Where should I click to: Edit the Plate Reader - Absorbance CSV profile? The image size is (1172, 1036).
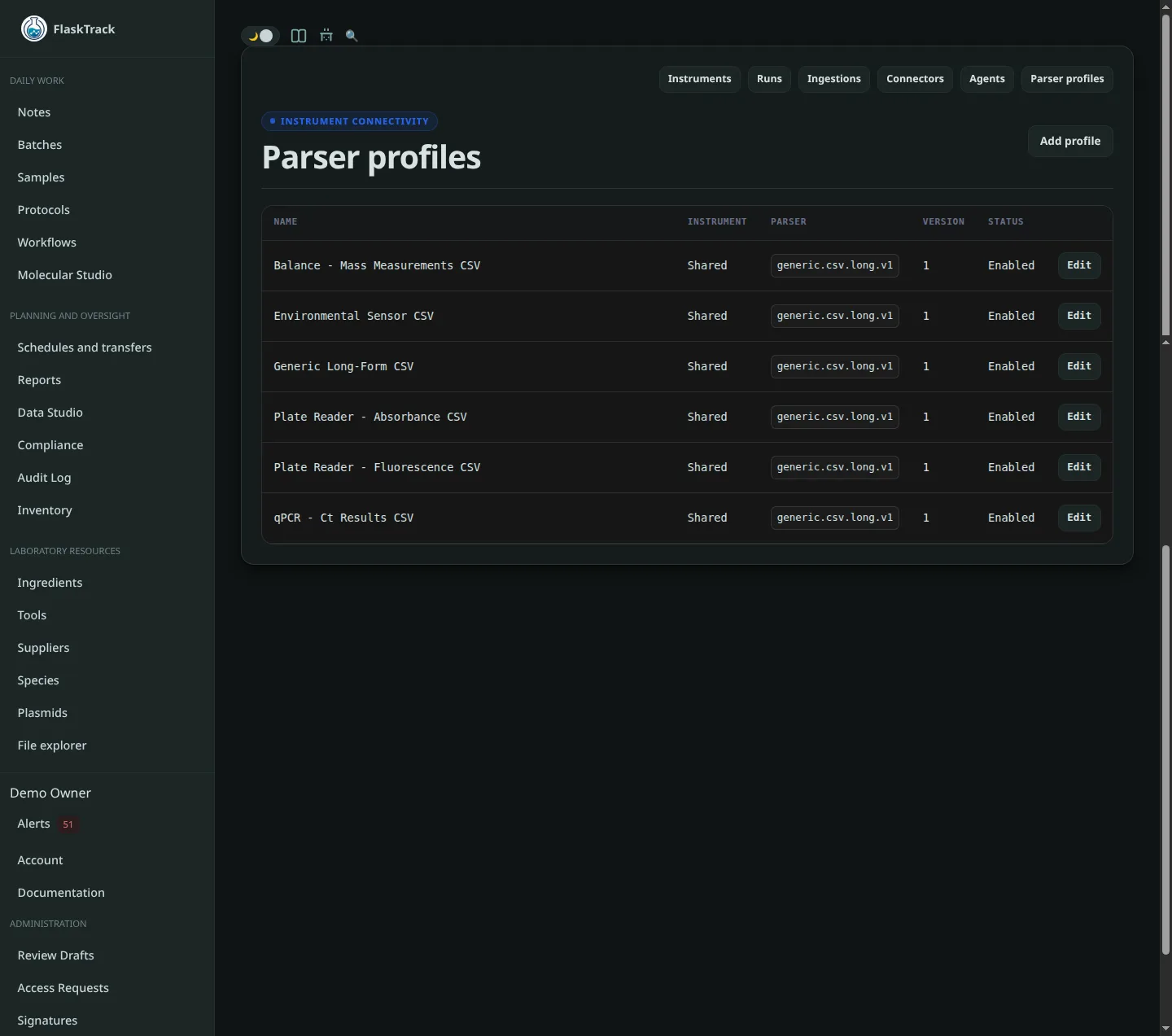pyautogui.click(x=1079, y=417)
